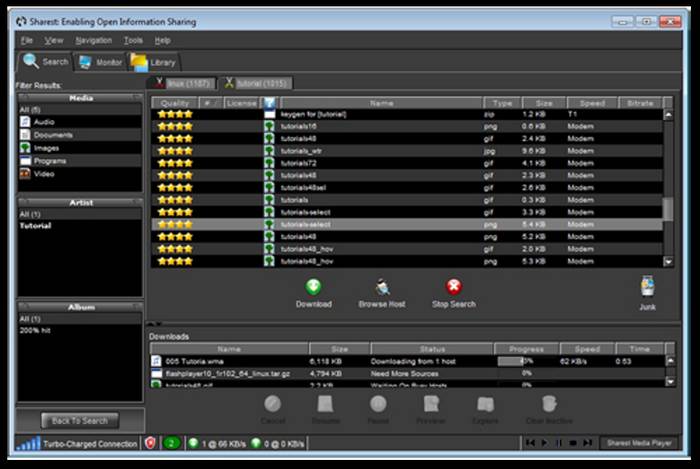Mark the selected result with the Junk icon
Image resolution: width=700 pixels, height=469 pixels.
coord(647,286)
